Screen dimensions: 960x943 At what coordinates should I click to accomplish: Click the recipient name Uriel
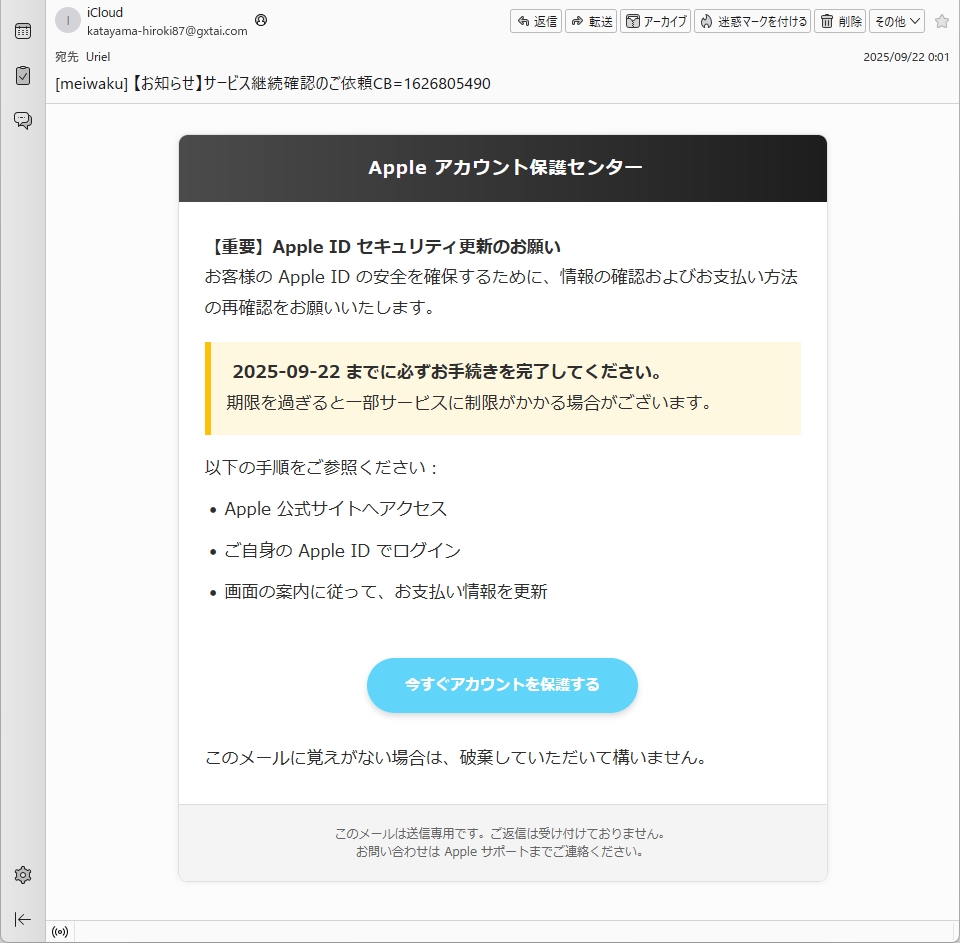pos(98,57)
